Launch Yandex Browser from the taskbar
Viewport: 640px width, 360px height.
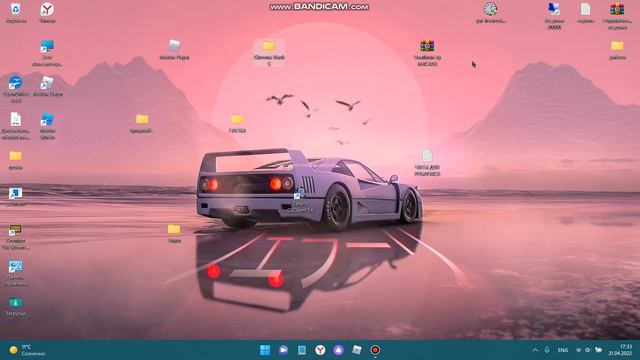click(x=320, y=350)
